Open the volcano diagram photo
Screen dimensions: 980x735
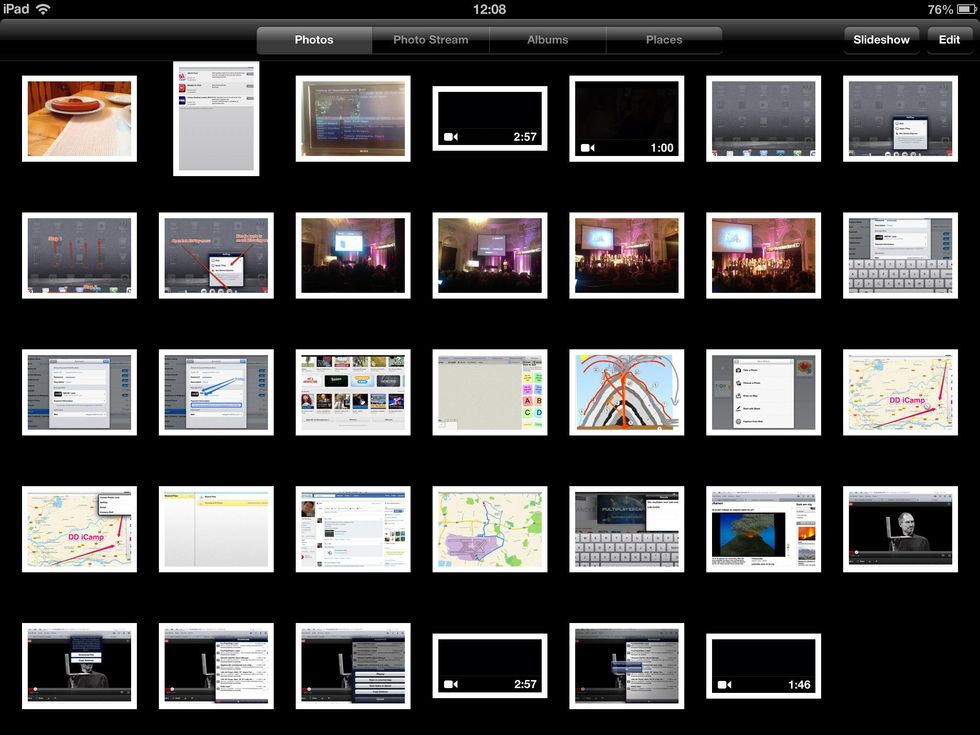(627, 392)
